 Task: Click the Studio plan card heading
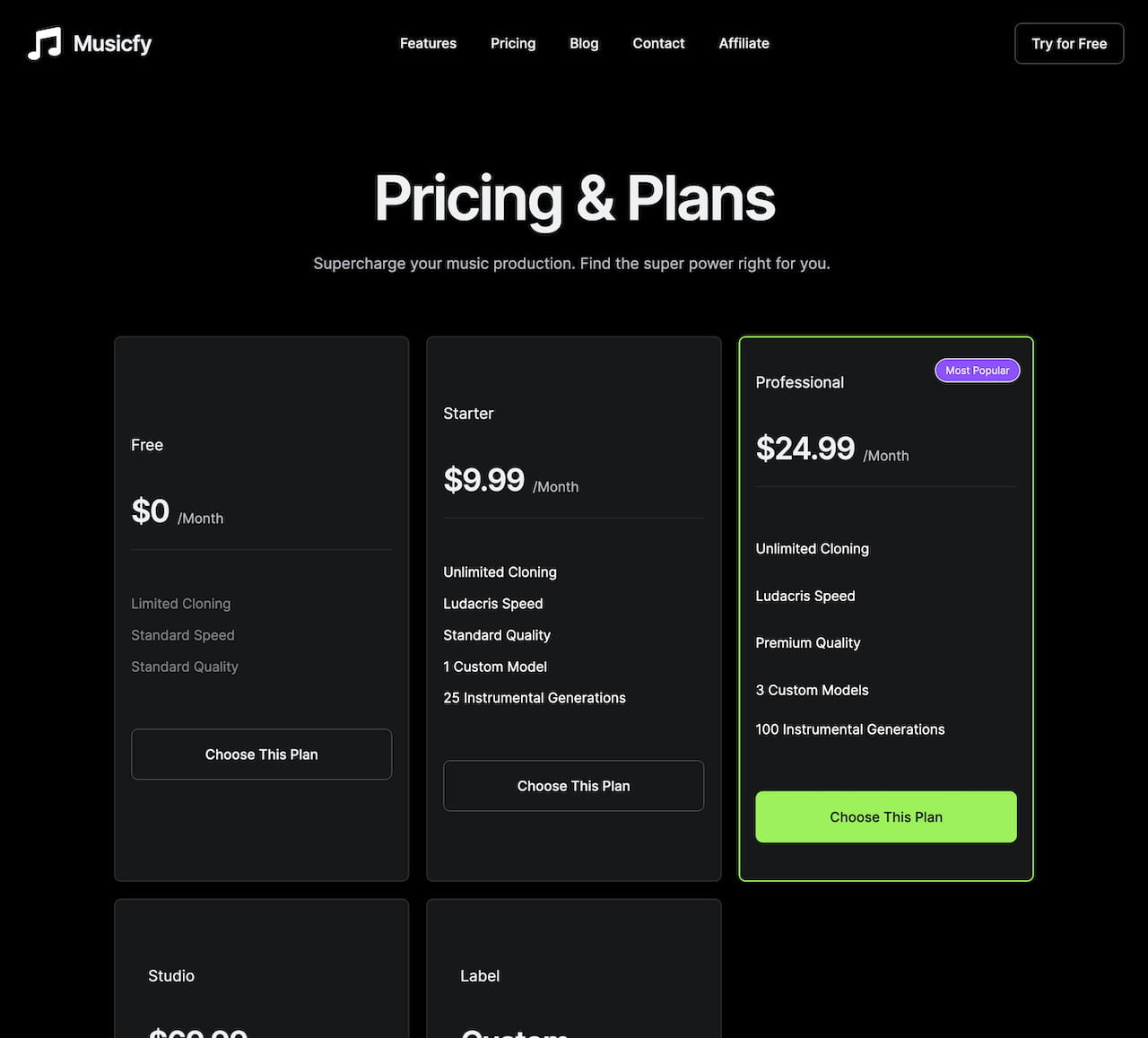pos(170,976)
